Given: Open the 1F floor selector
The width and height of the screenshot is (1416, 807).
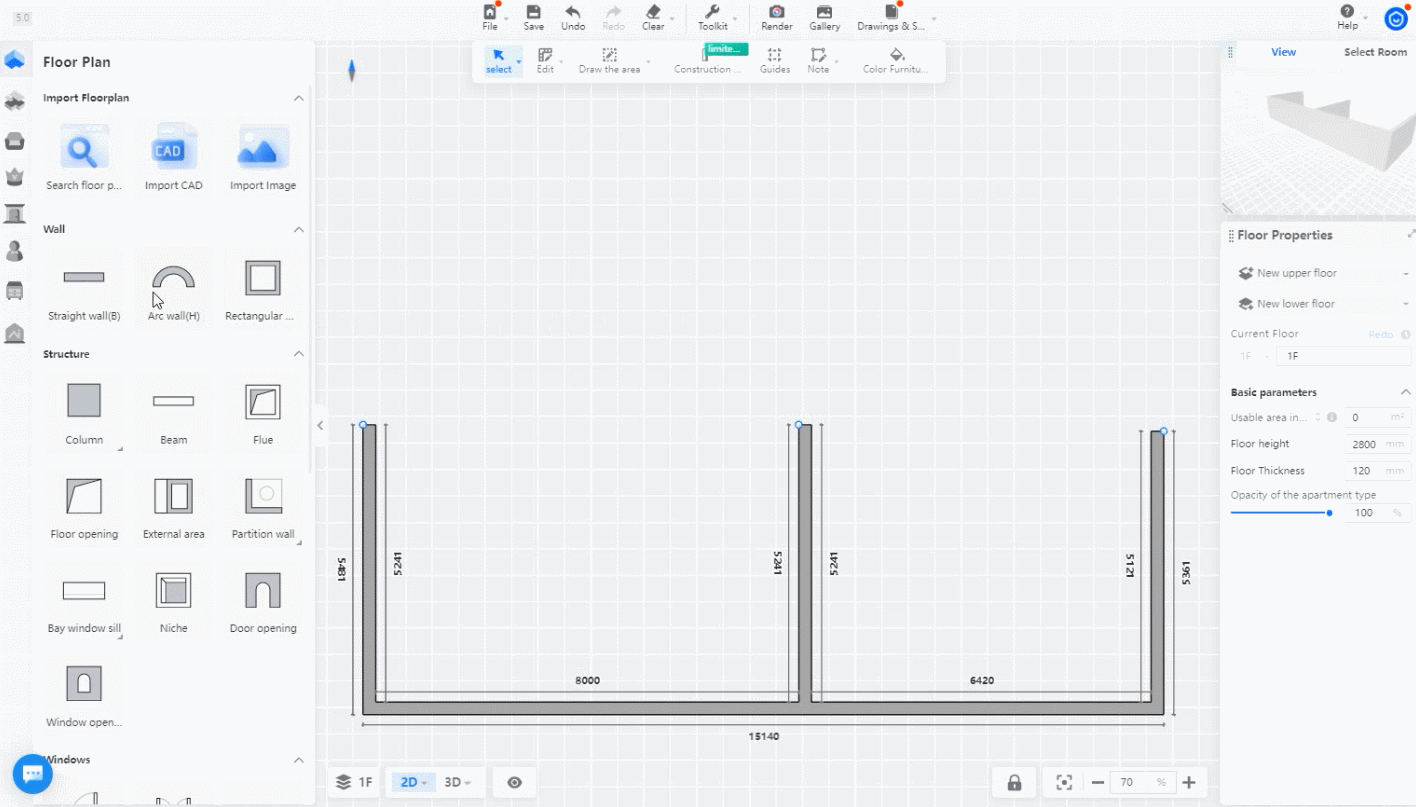Looking at the screenshot, I should click(x=355, y=782).
